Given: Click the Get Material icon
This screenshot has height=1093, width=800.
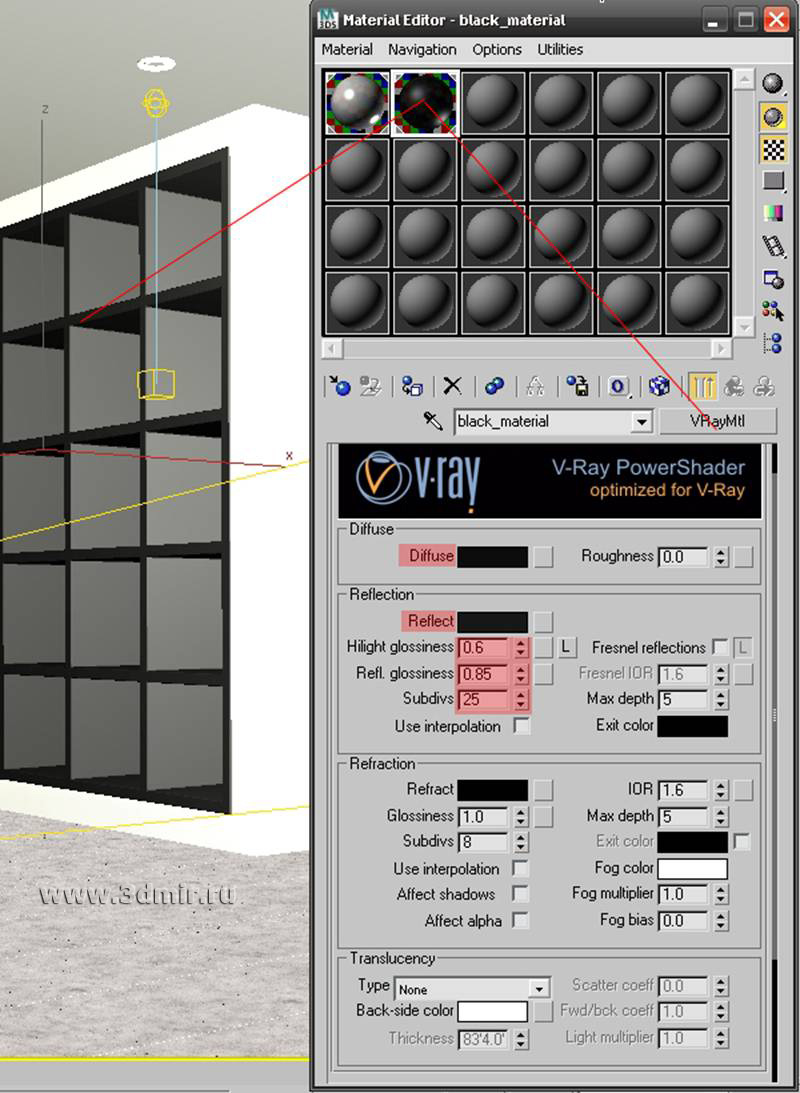Looking at the screenshot, I should (x=340, y=385).
